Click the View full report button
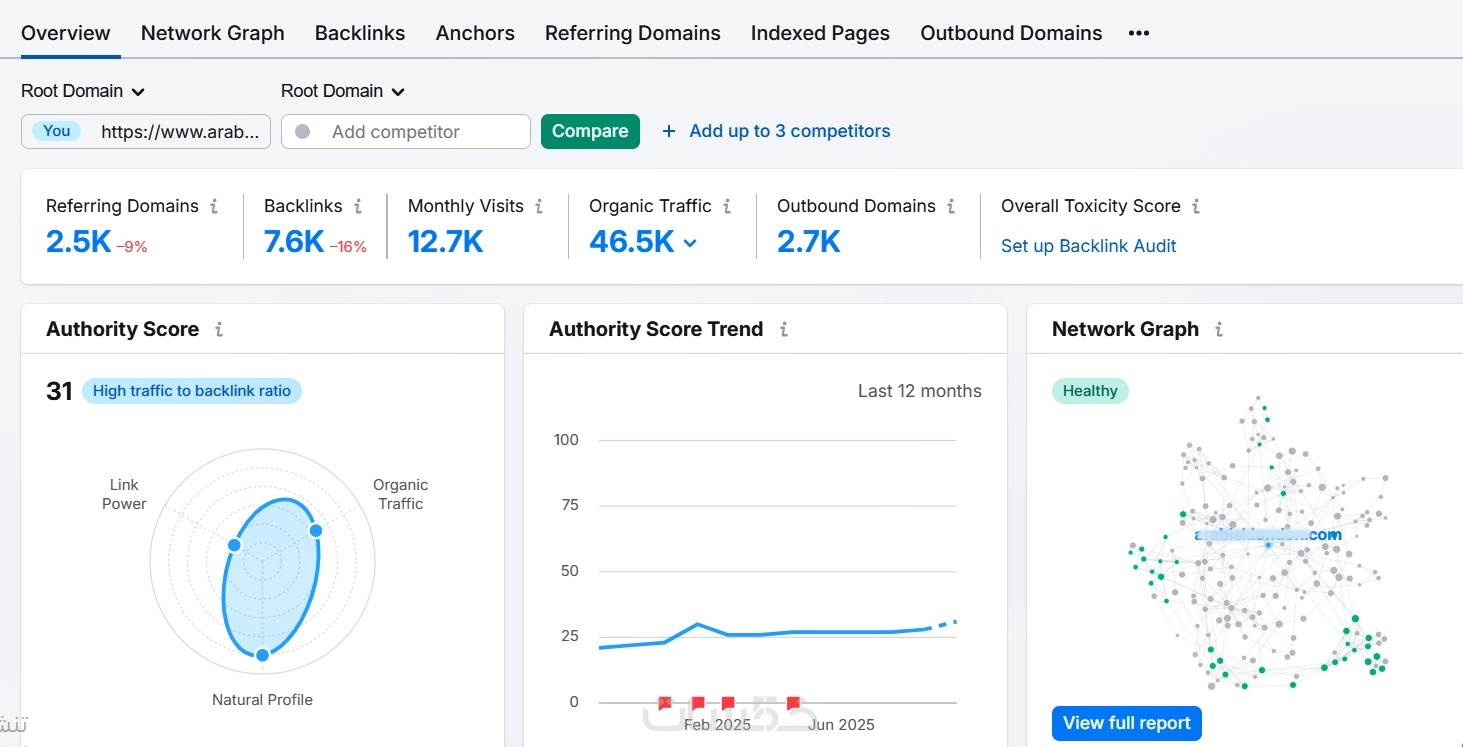The width and height of the screenshot is (1463, 747). click(x=1127, y=723)
